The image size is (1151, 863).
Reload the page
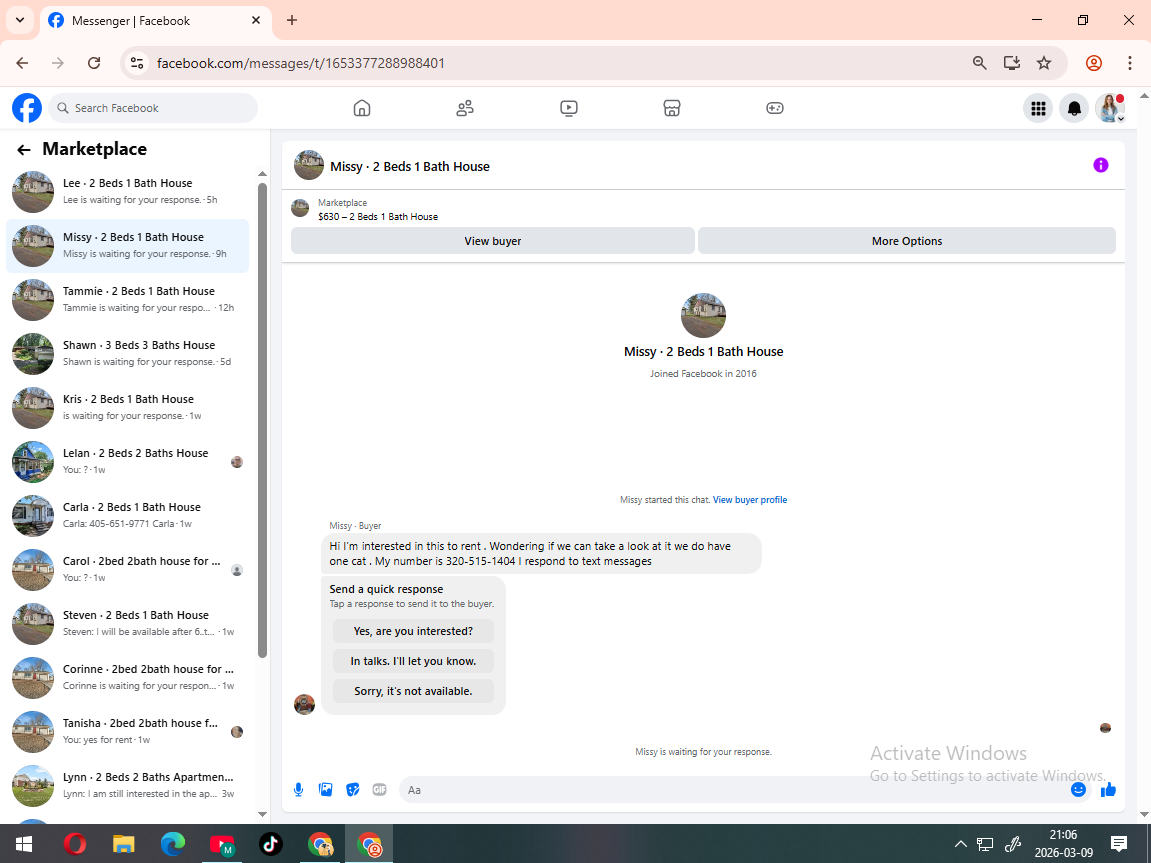click(94, 63)
